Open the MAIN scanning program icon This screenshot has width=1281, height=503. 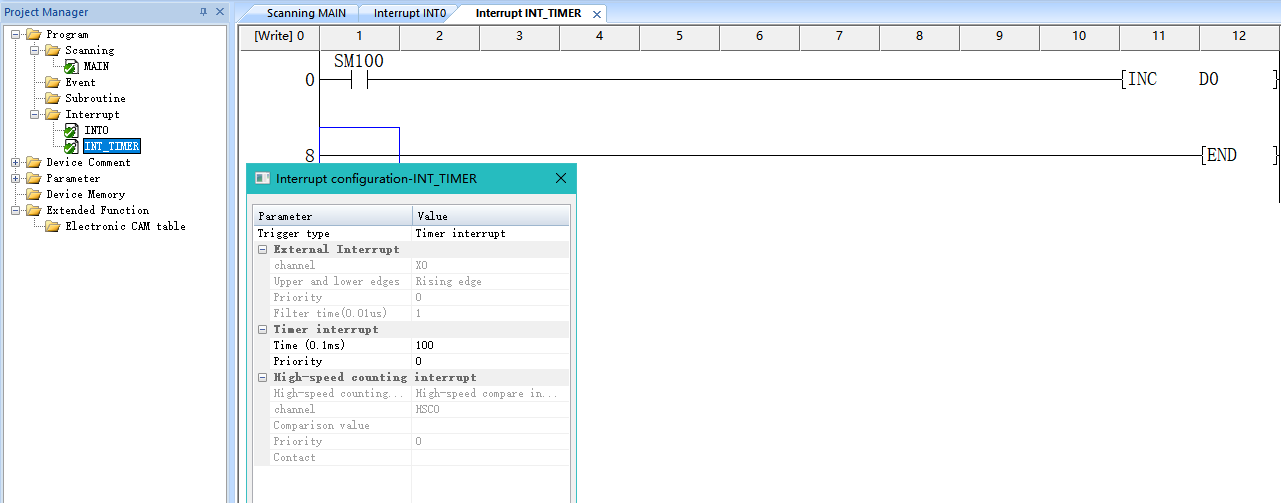click(71, 66)
